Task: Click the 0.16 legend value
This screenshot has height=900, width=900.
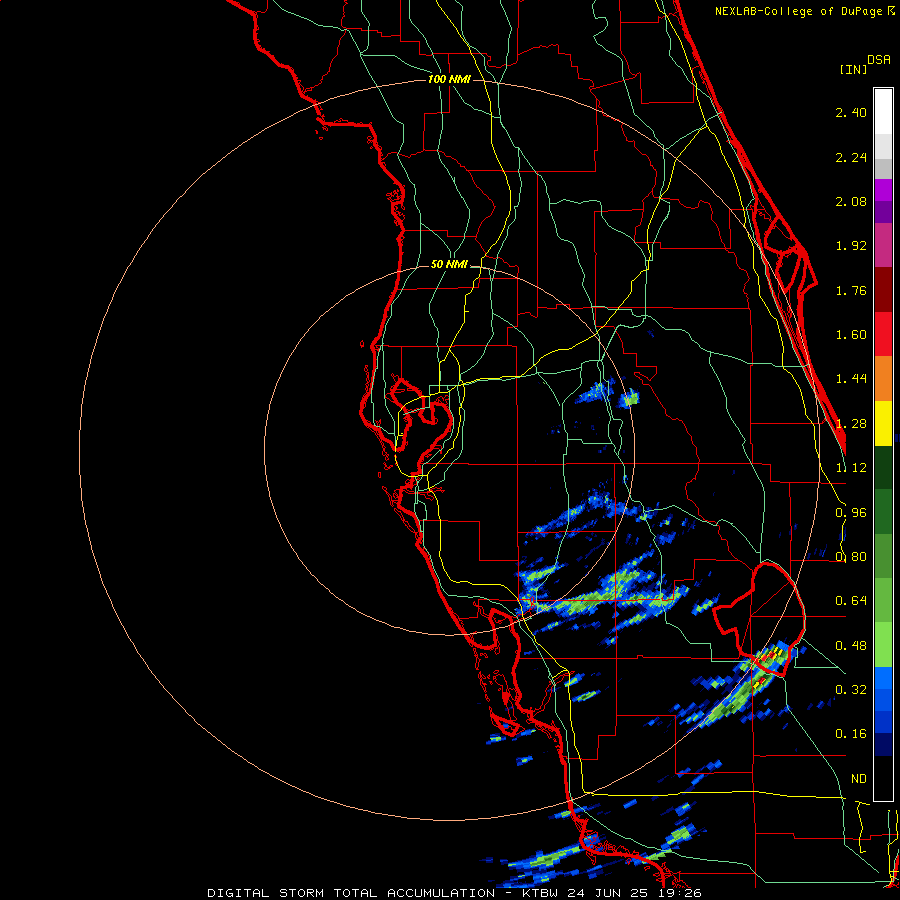Action: coord(851,734)
